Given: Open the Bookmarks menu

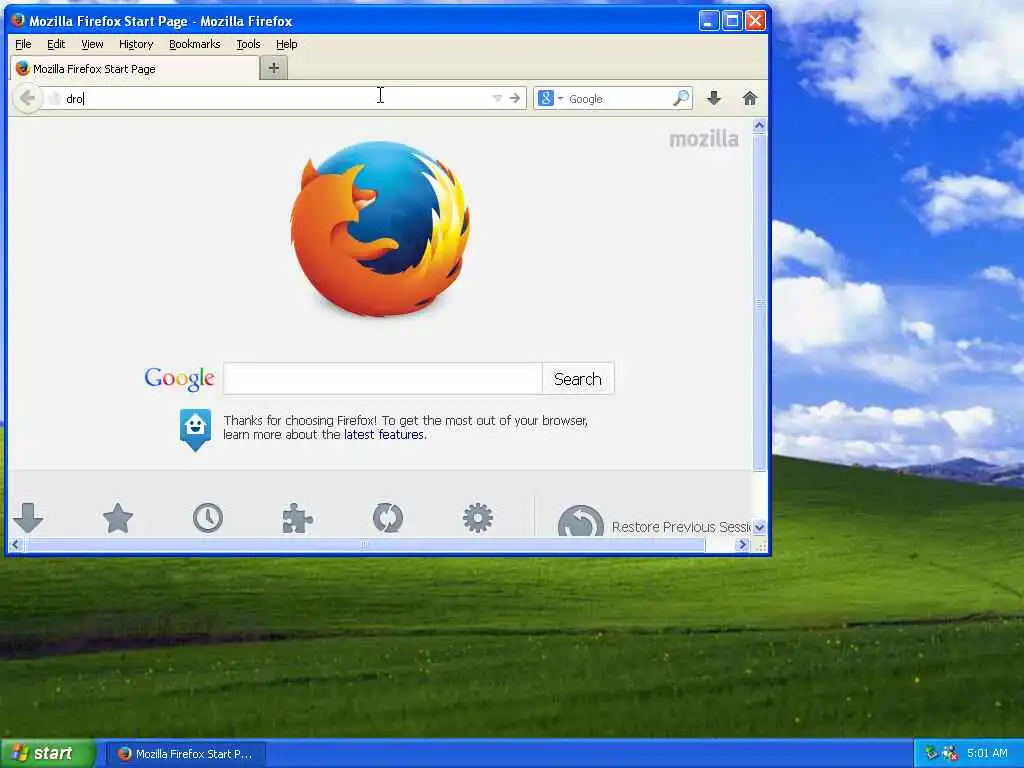Looking at the screenshot, I should click(x=195, y=44).
